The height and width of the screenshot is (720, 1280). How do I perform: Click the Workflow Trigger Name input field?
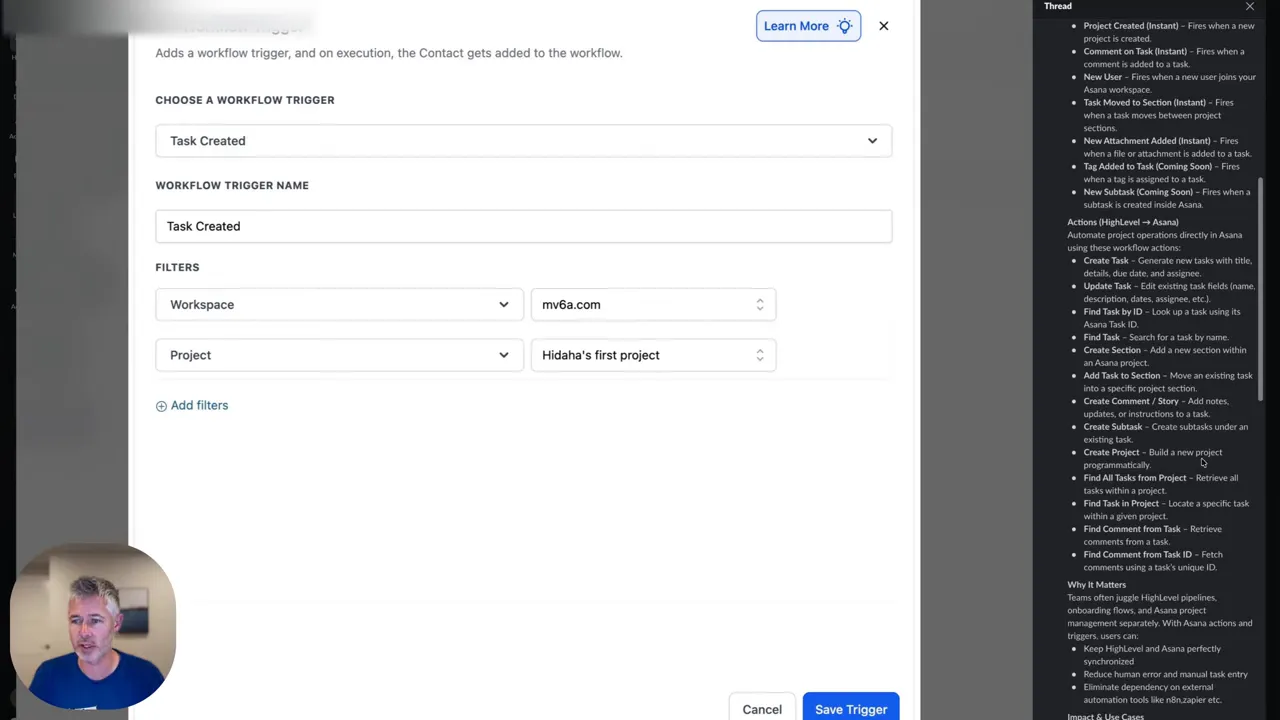pyautogui.click(x=523, y=226)
